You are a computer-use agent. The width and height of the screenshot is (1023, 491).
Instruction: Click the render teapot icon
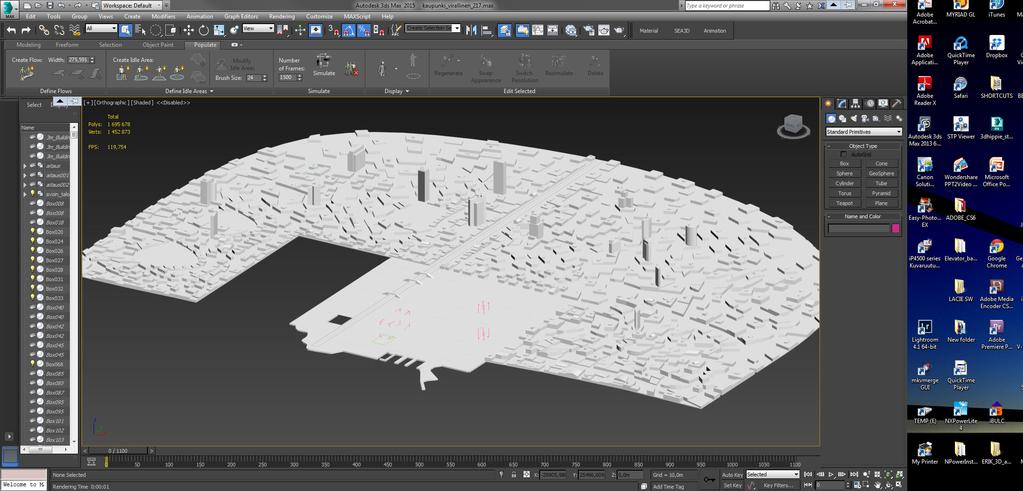coord(619,30)
